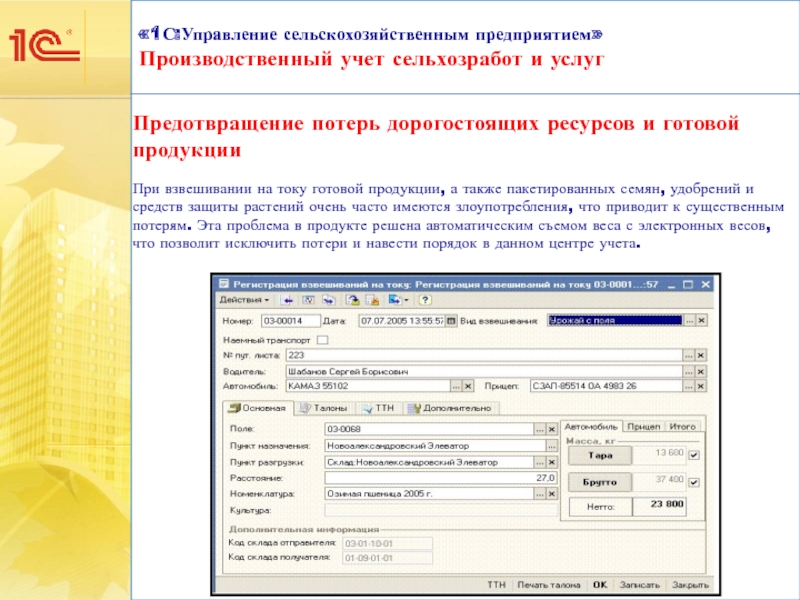
Task: Click the Код склада получателя value 01-09-01-01
Action: click(x=388, y=558)
